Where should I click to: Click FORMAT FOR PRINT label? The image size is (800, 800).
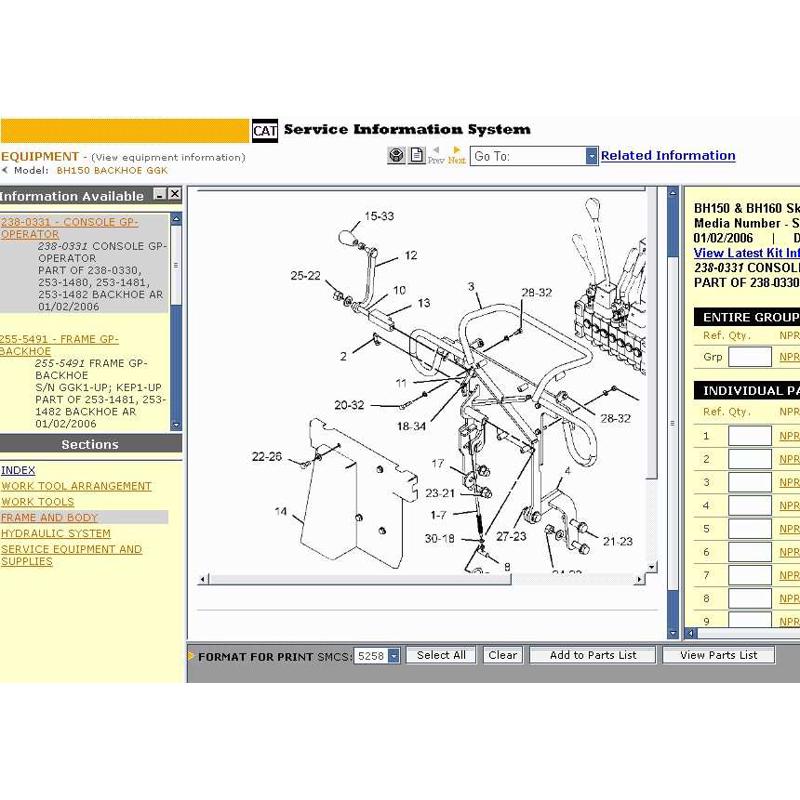tap(256, 657)
